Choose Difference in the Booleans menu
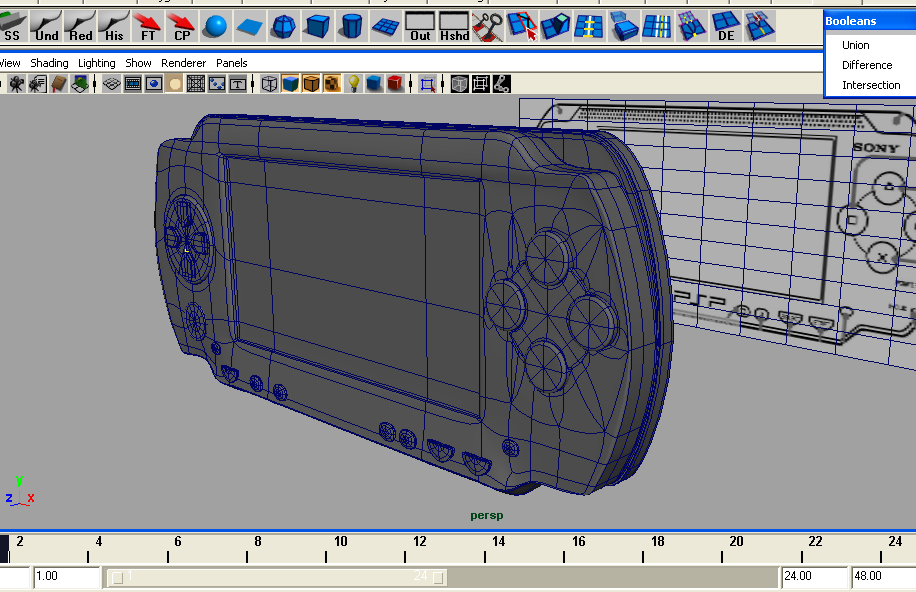 (x=867, y=65)
